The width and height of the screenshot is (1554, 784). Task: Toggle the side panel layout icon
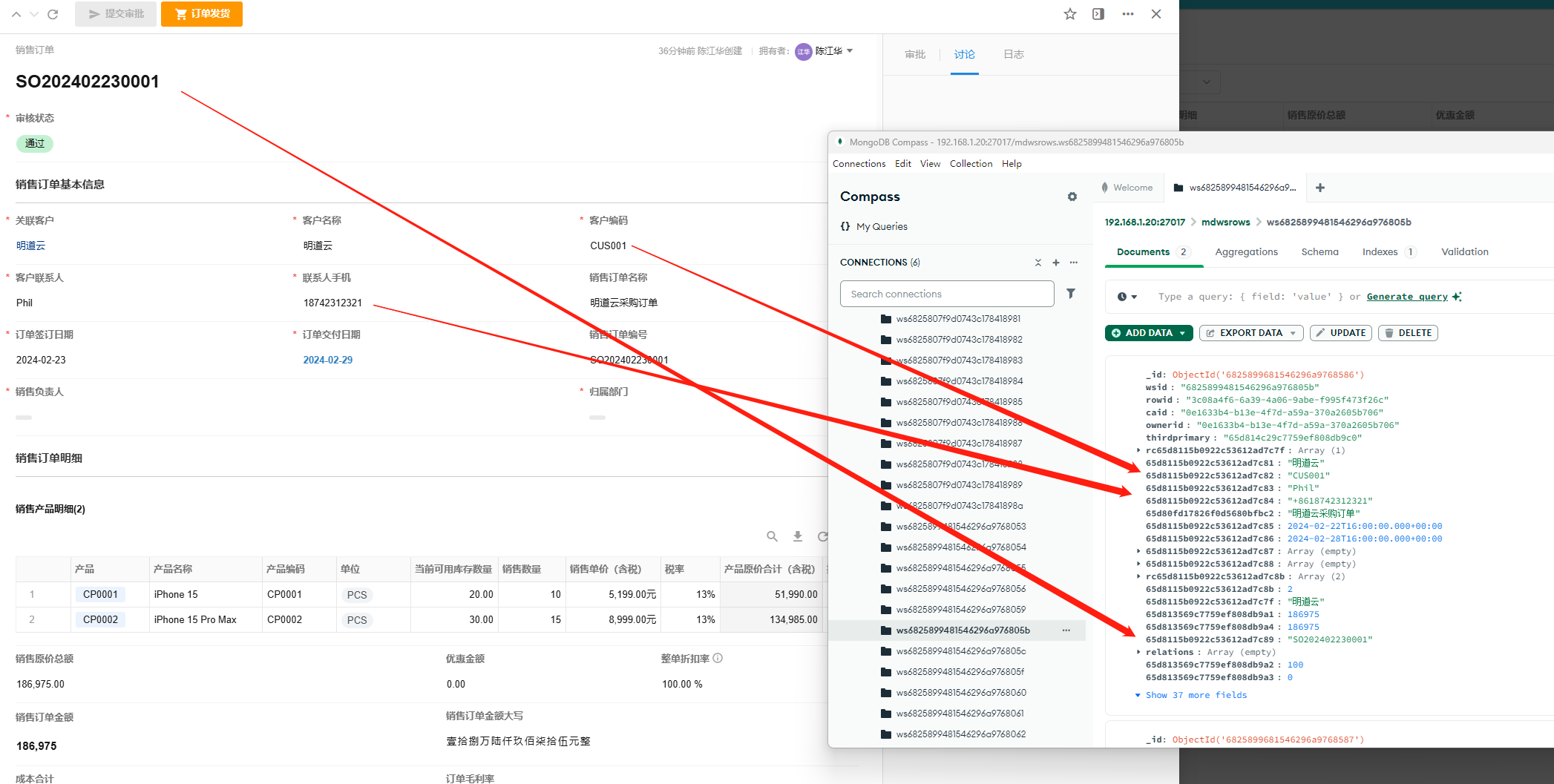tap(1098, 14)
